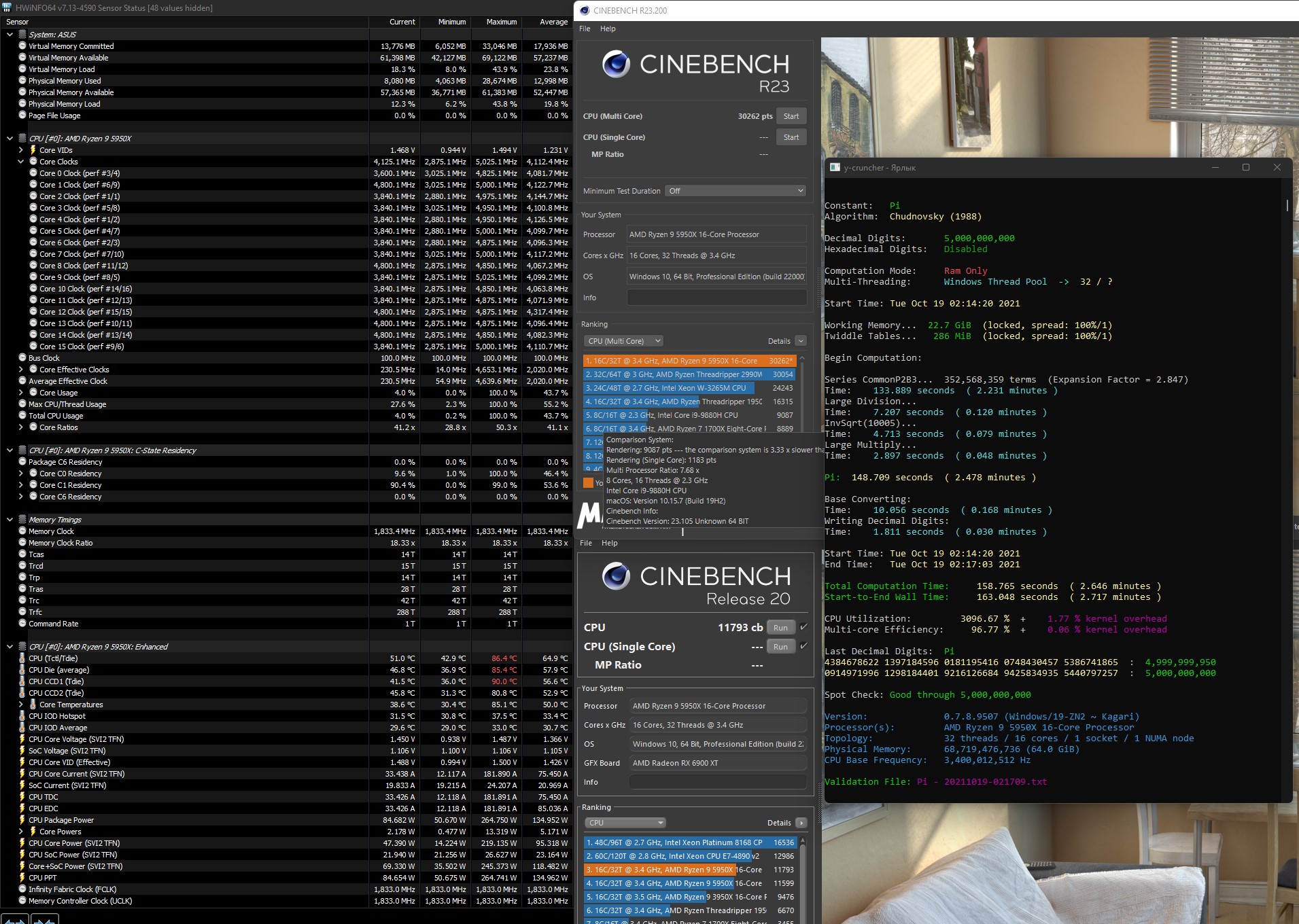The height and width of the screenshot is (924, 1299).
Task: Click the expand-columns arrows button in HWiNFO toolbar
Action: [14, 920]
